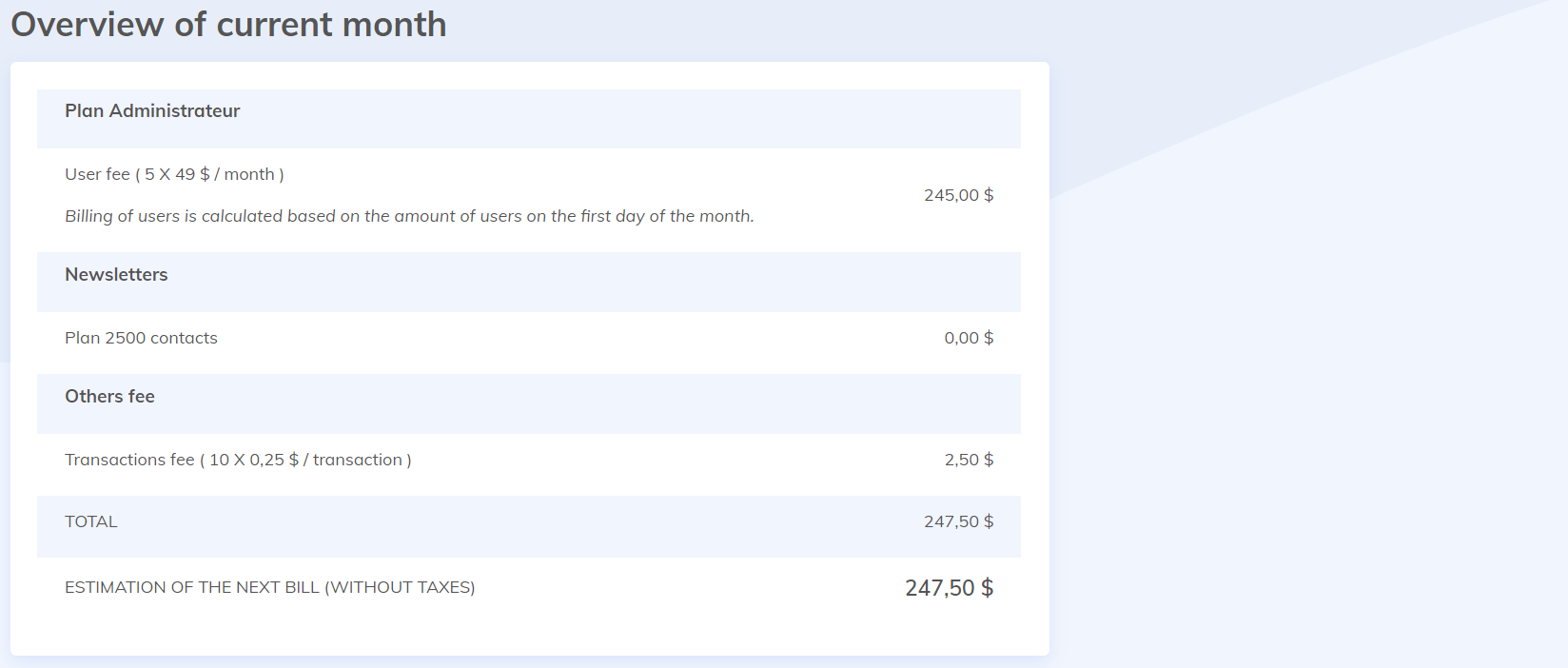Select the 2,50 $ transactions amount

969,460
